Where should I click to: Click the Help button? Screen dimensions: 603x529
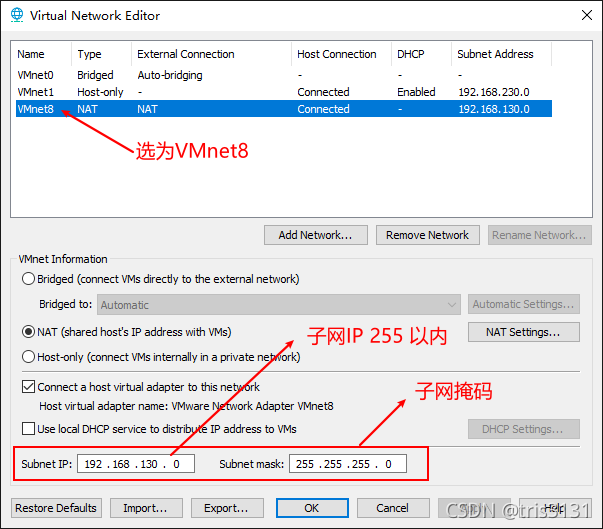555,508
